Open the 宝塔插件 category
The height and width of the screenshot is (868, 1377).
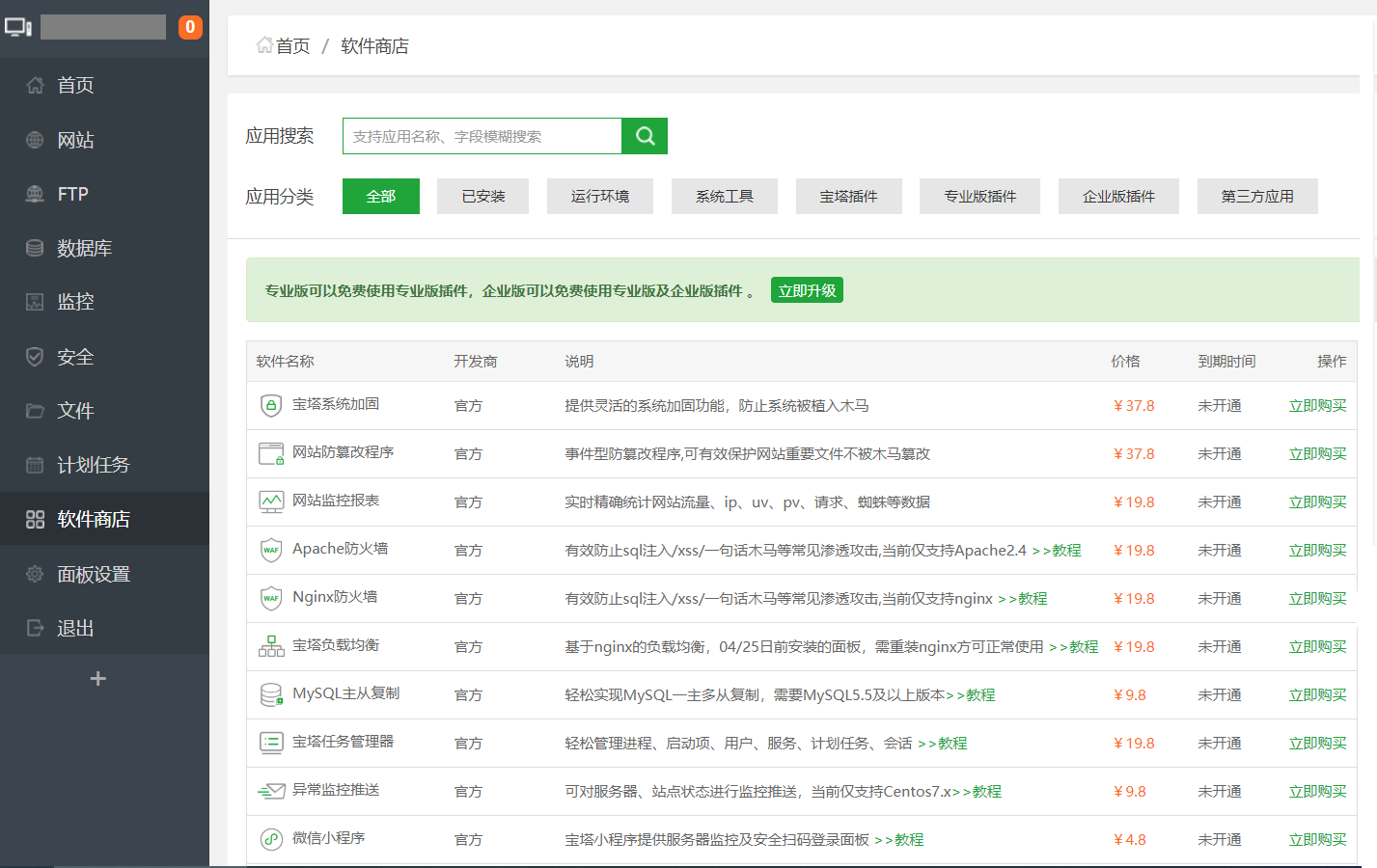pos(849,196)
